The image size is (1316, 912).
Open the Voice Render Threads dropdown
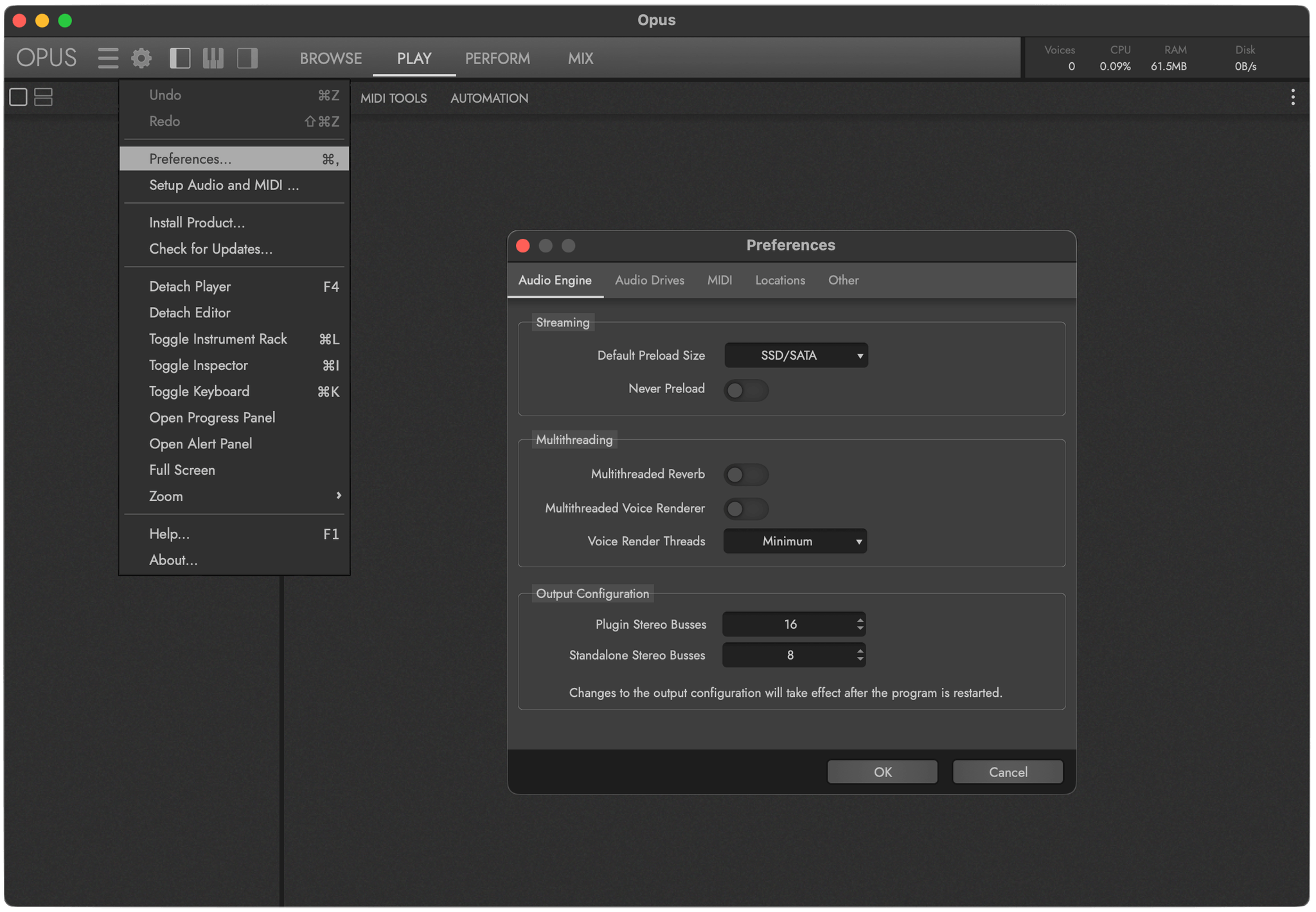point(795,541)
